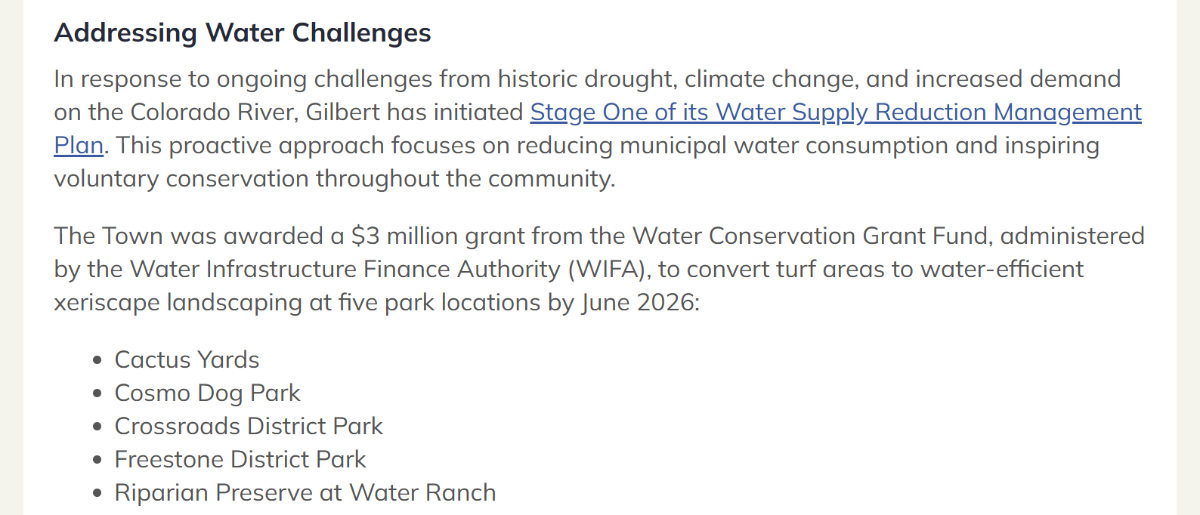
Task: Click the bullet beside Cactus Yards
Action: coord(97,361)
